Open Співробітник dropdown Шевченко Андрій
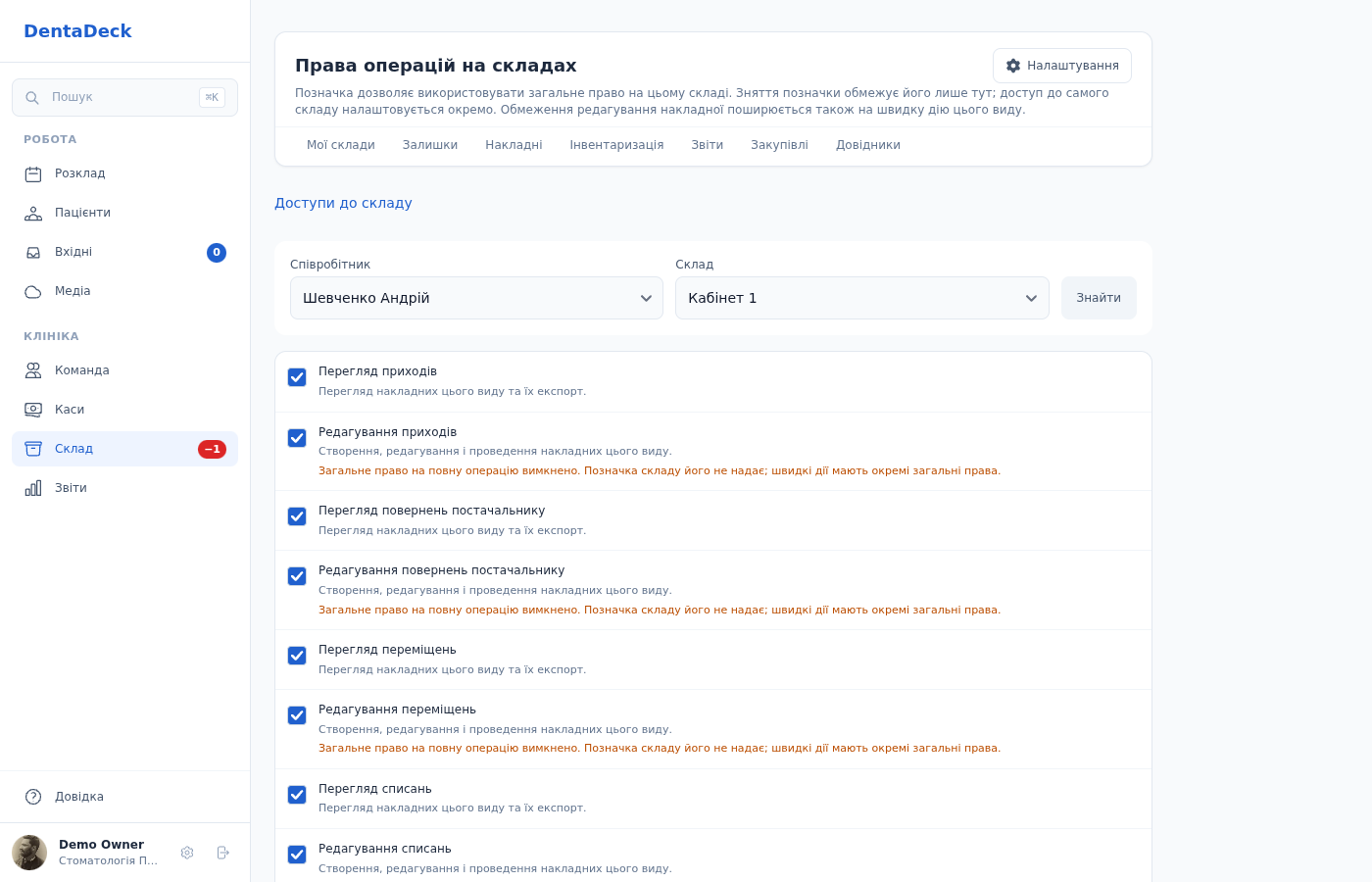The image size is (1372, 882). (476, 298)
